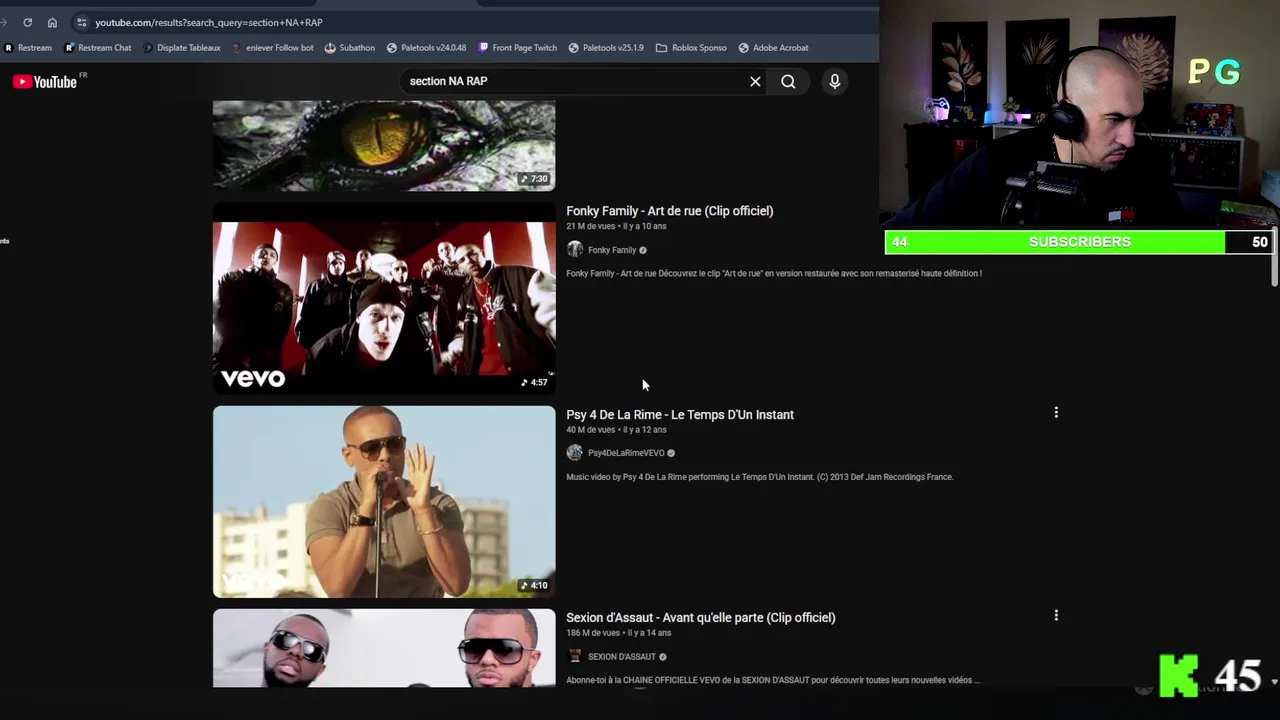Open the Paletools v25.1.9 bookmark
Viewport: 1280px width, 720px height.
[x=606, y=47]
